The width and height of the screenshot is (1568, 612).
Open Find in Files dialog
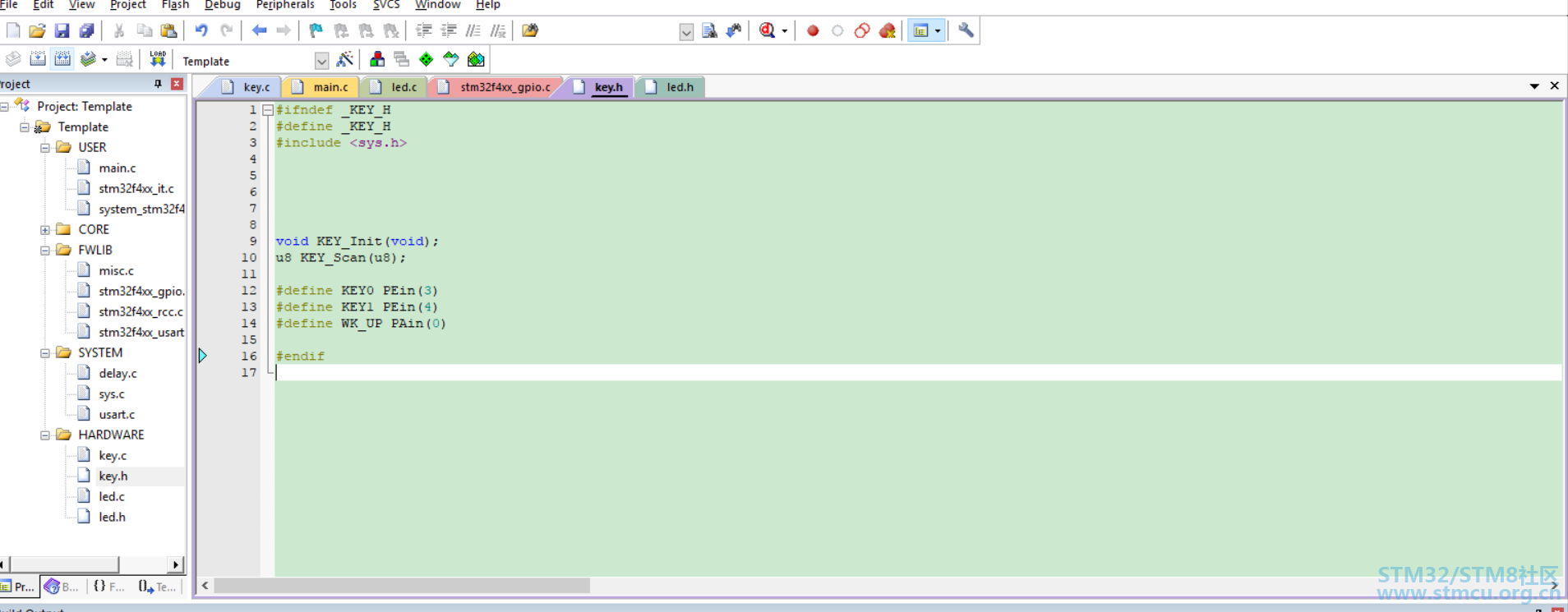pos(530,30)
